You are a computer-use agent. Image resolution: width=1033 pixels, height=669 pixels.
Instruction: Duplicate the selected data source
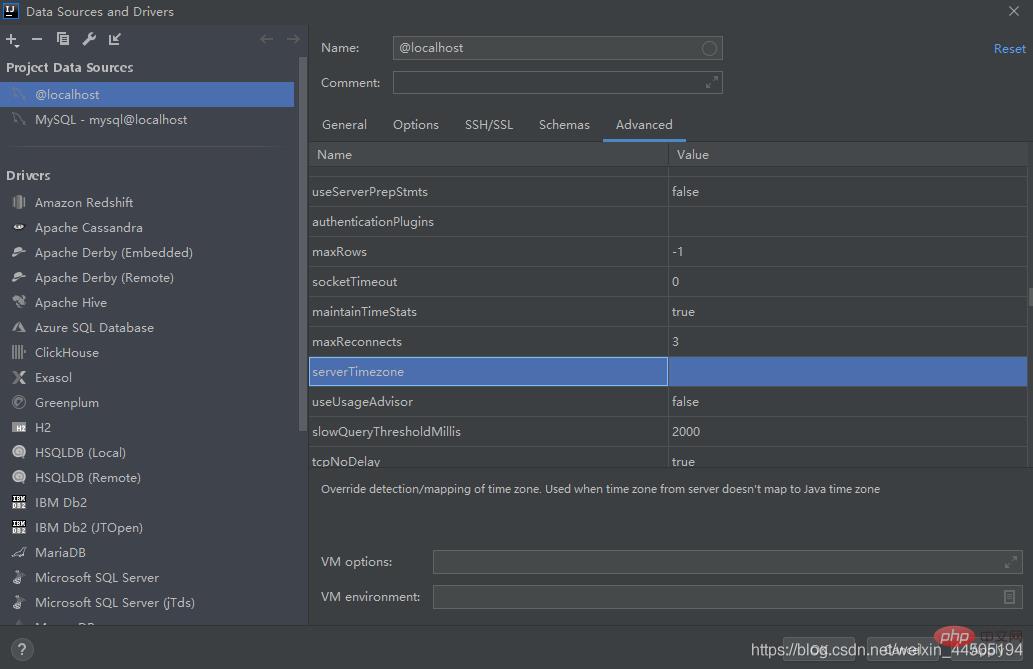(63, 39)
